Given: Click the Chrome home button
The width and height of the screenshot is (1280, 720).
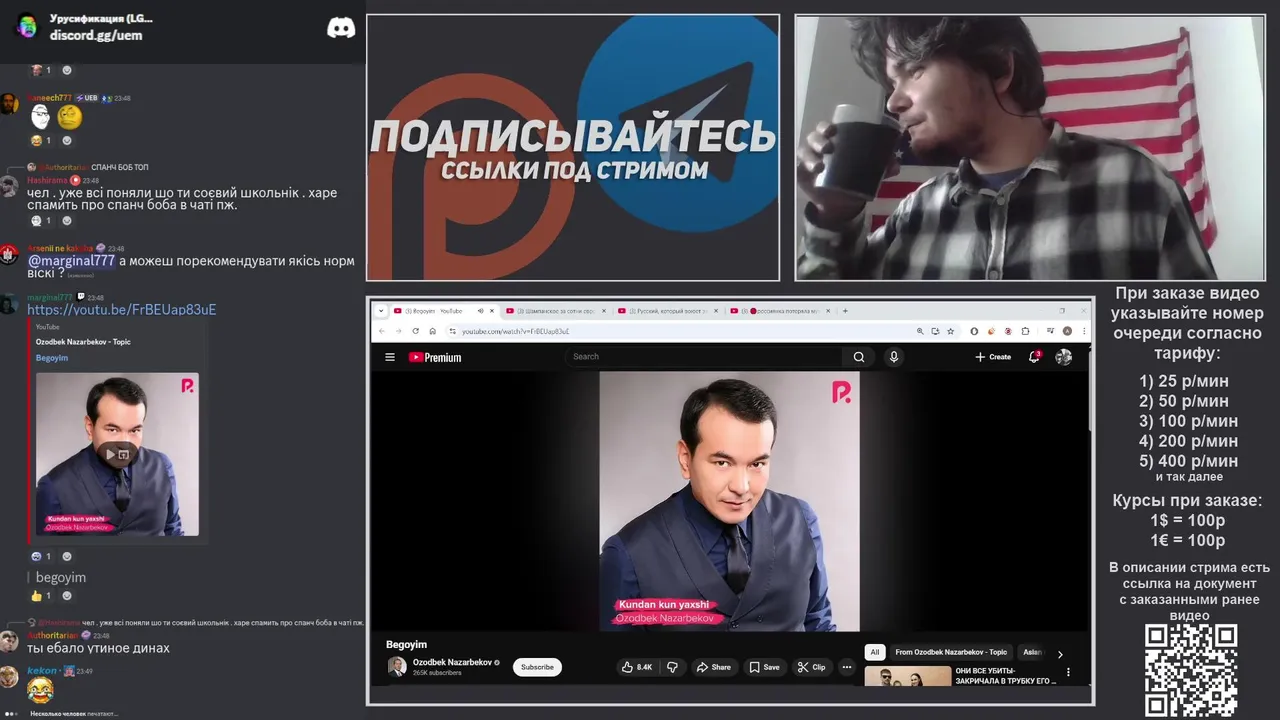Looking at the screenshot, I should [432, 331].
